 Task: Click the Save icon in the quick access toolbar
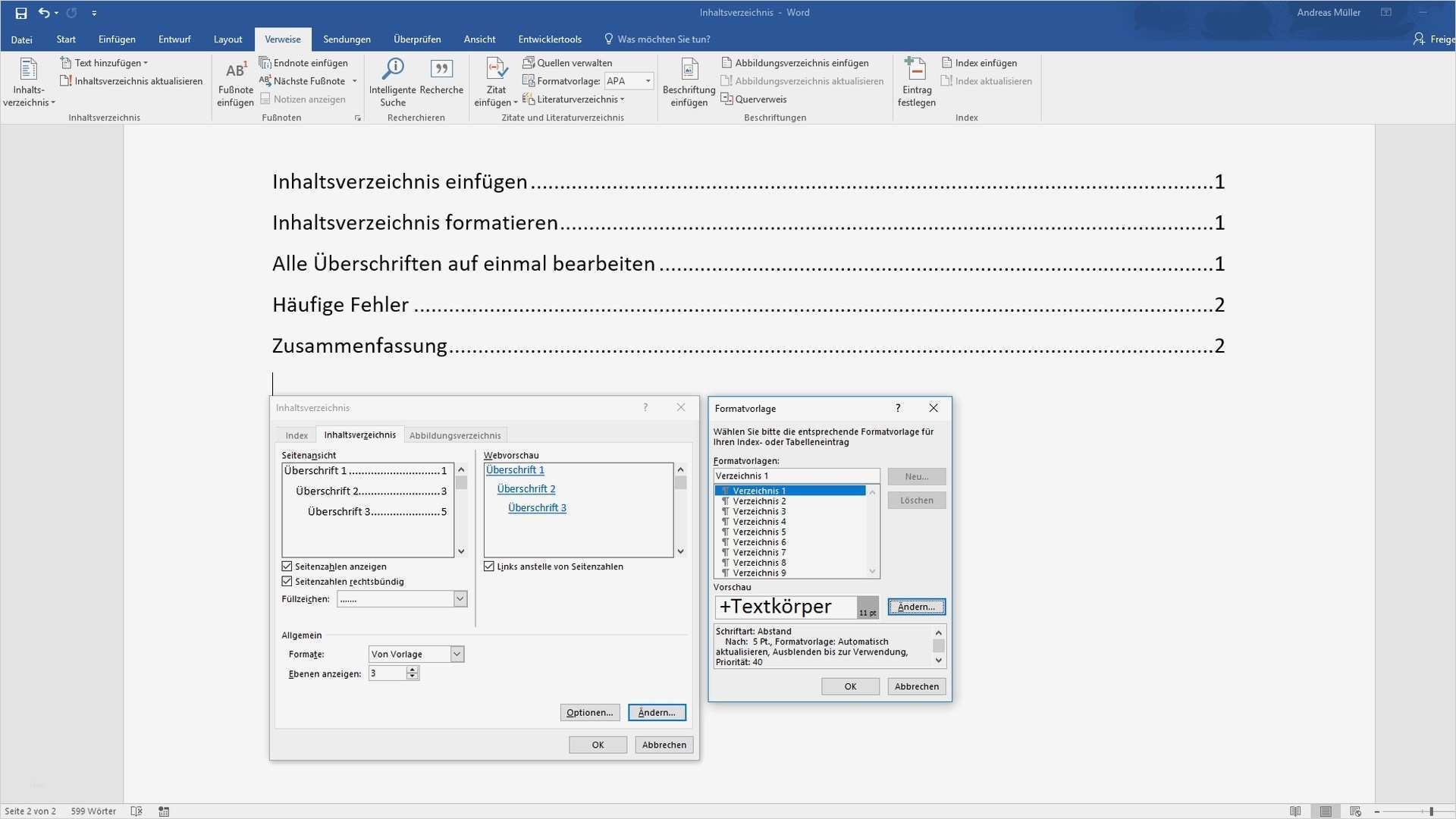click(21, 13)
